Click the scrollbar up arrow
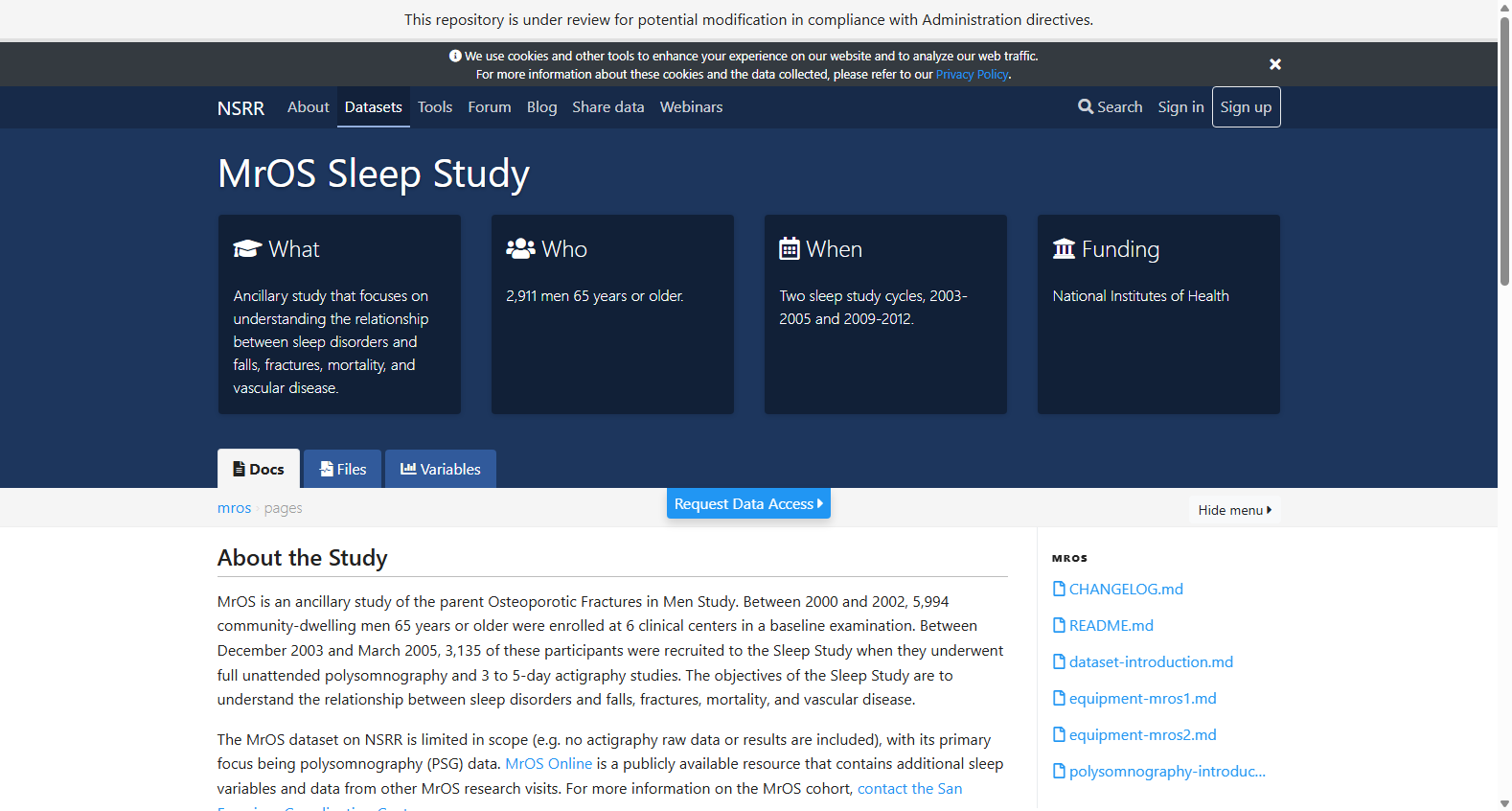The height and width of the screenshot is (811, 1512). coord(1504,7)
